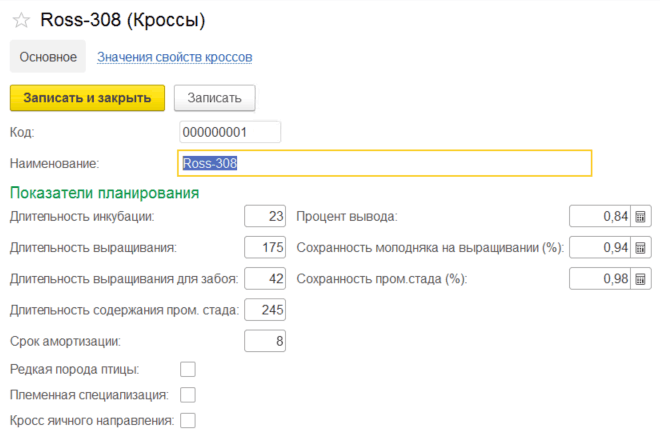Click Длительность выращивания field showing 175
The height and width of the screenshot is (444, 660).
click(265, 247)
